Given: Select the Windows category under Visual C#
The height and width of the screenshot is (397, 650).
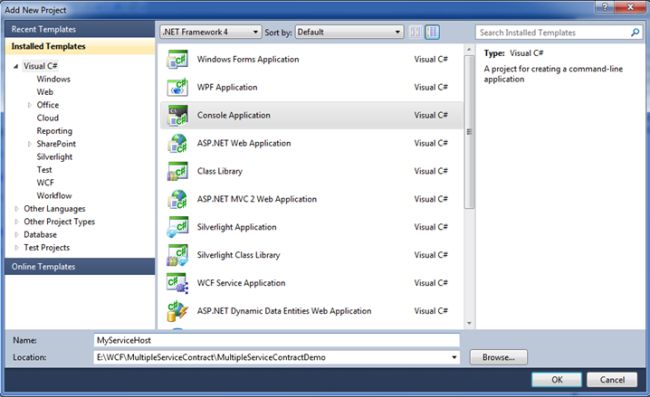Looking at the screenshot, I should click(53, 79).
